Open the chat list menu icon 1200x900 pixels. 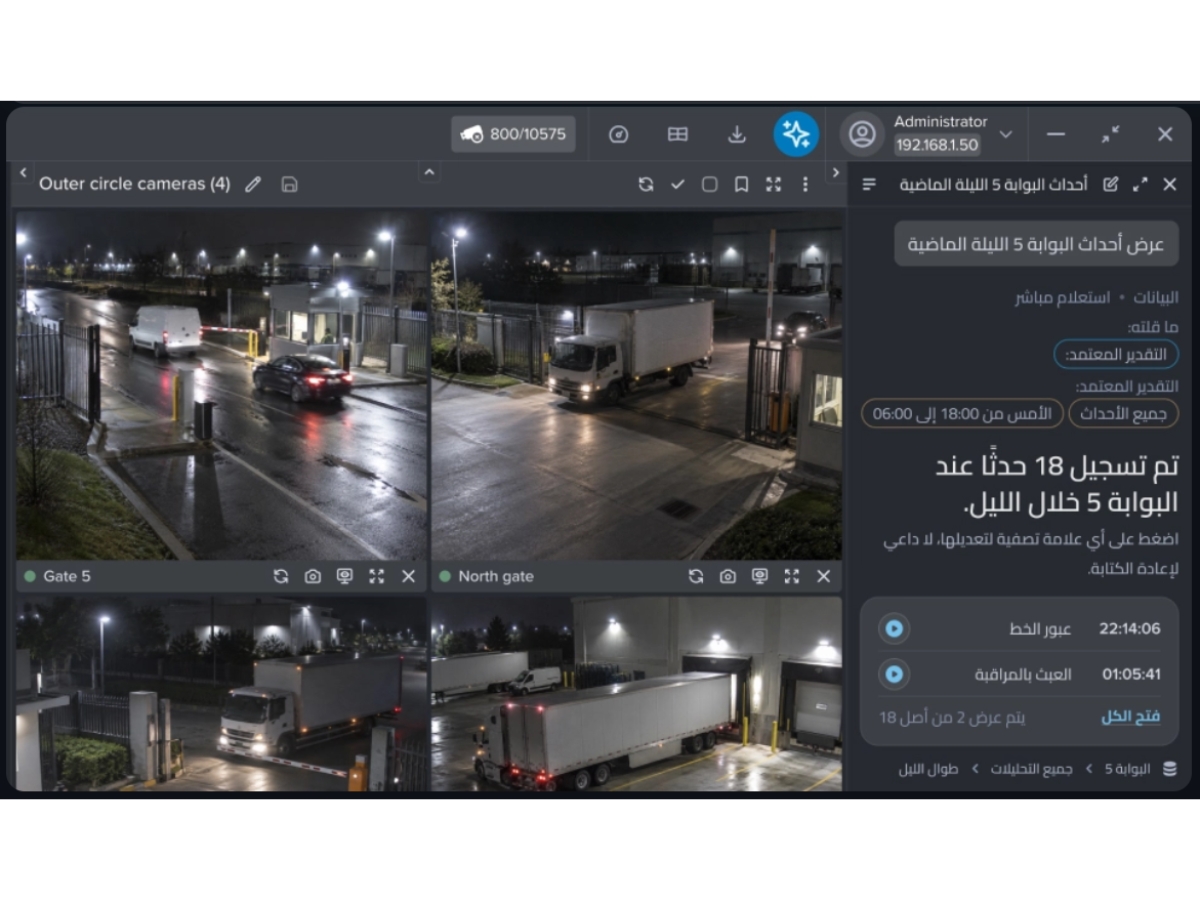pos(869,184)
